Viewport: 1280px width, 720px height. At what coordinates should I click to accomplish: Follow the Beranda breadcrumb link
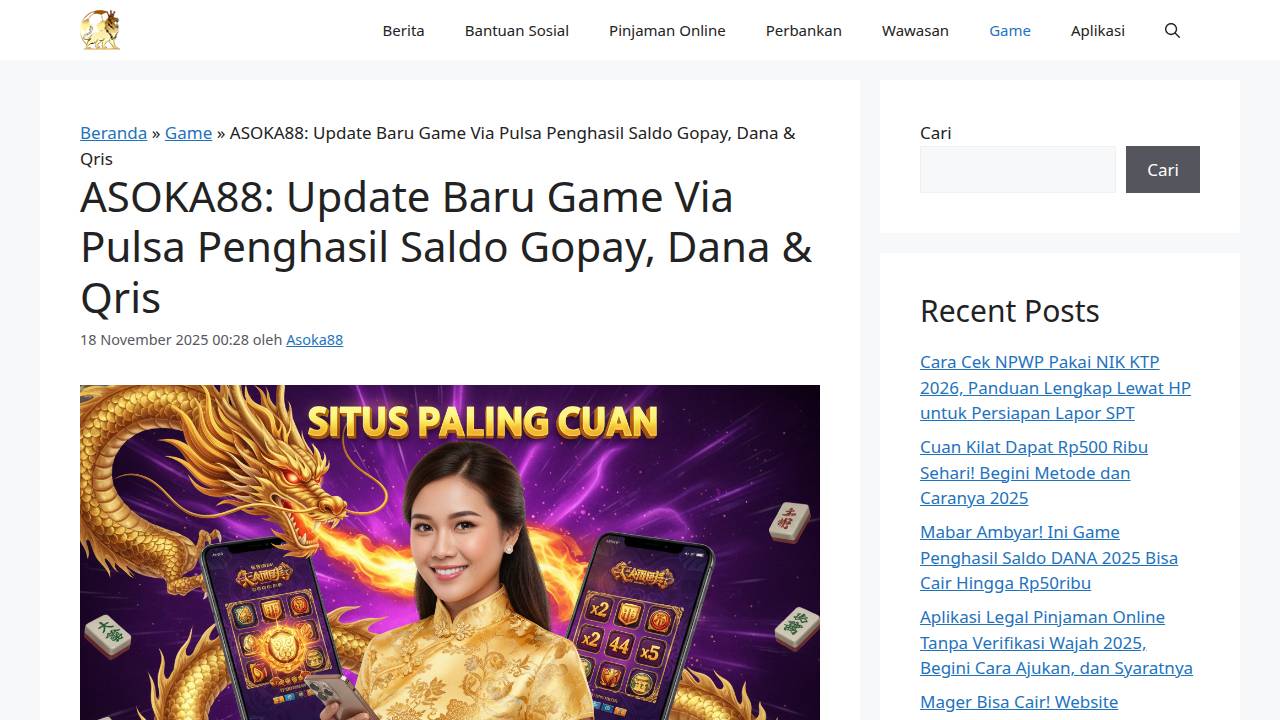(x=113, y=133)
